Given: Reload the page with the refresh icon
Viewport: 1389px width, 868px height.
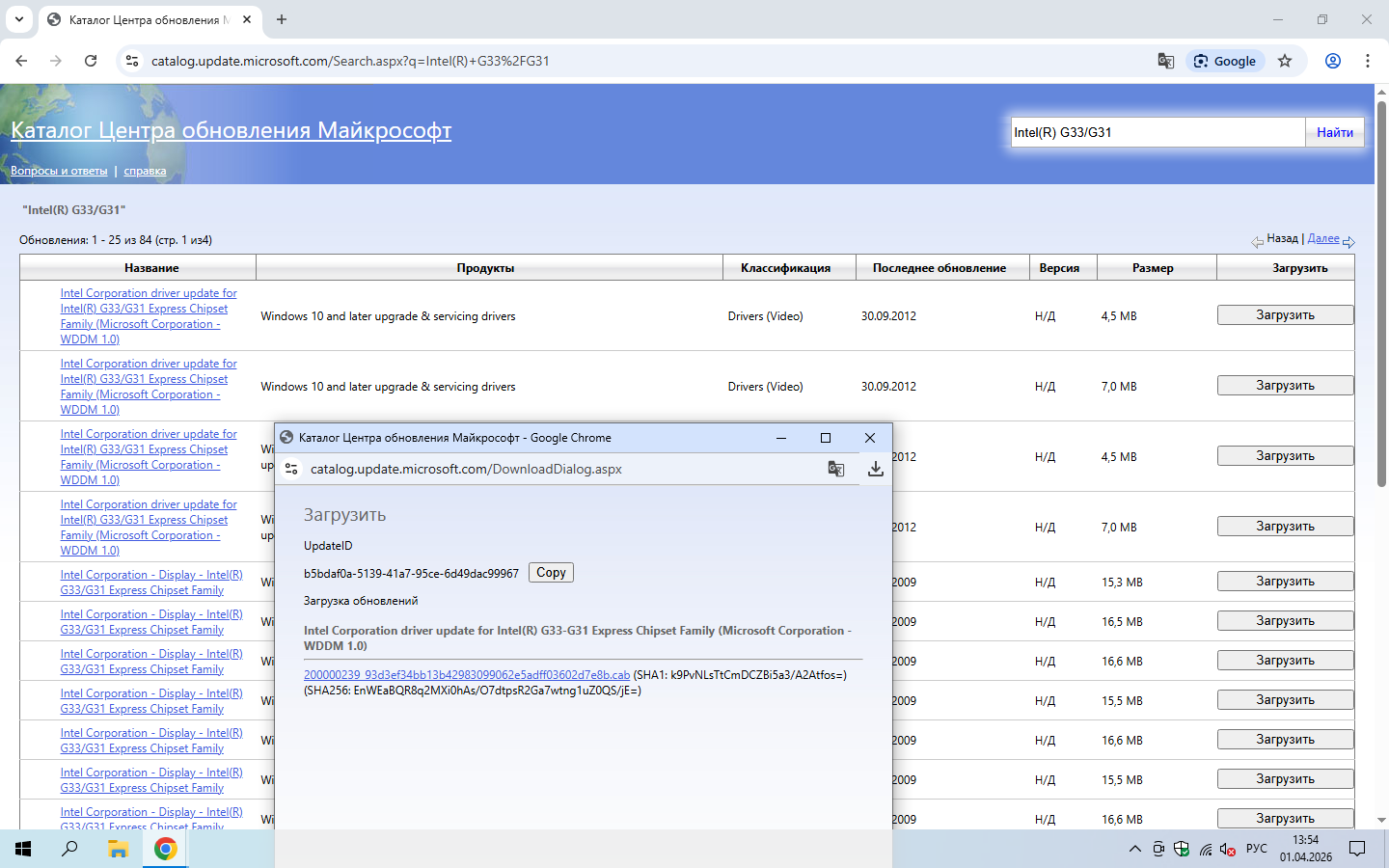Looking at the screenshot, I should [91, 61].
